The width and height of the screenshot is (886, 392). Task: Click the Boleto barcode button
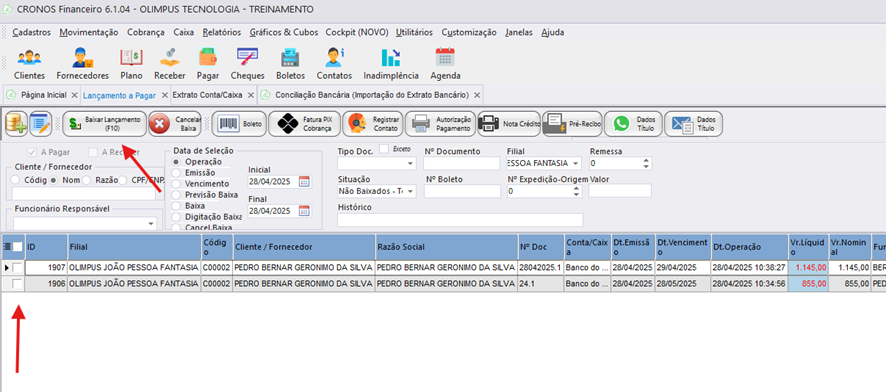click(238, 124)
